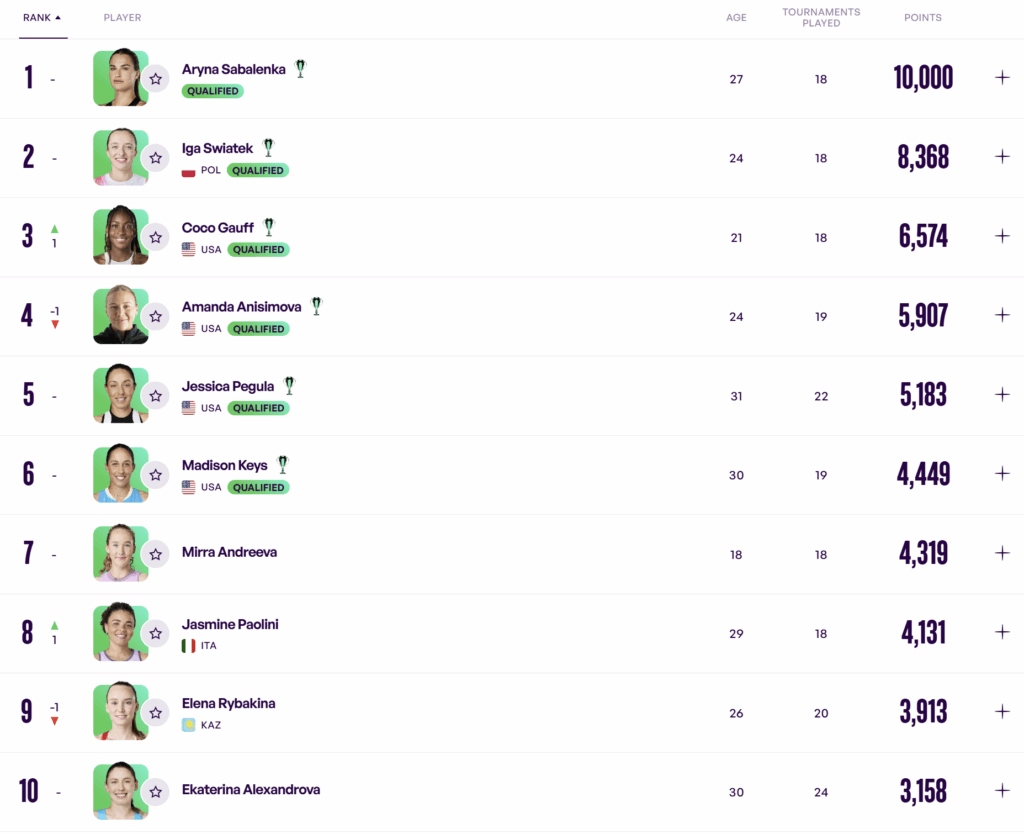
Task: Click the Qualified badge under Jessica Pegula
Action: click(x=258, y=408)
